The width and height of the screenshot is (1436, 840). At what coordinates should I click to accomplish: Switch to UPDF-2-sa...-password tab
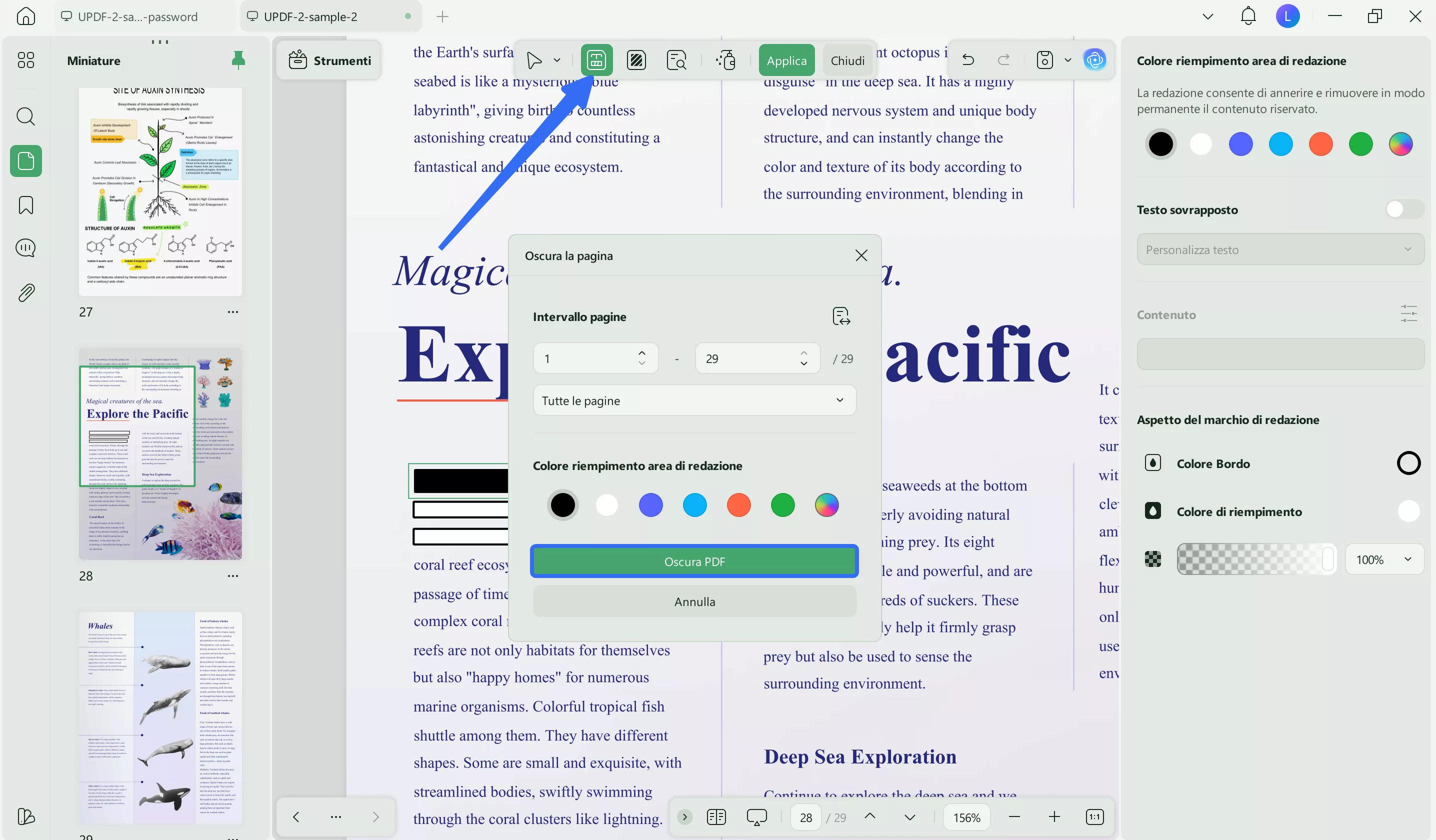(137, 16)
